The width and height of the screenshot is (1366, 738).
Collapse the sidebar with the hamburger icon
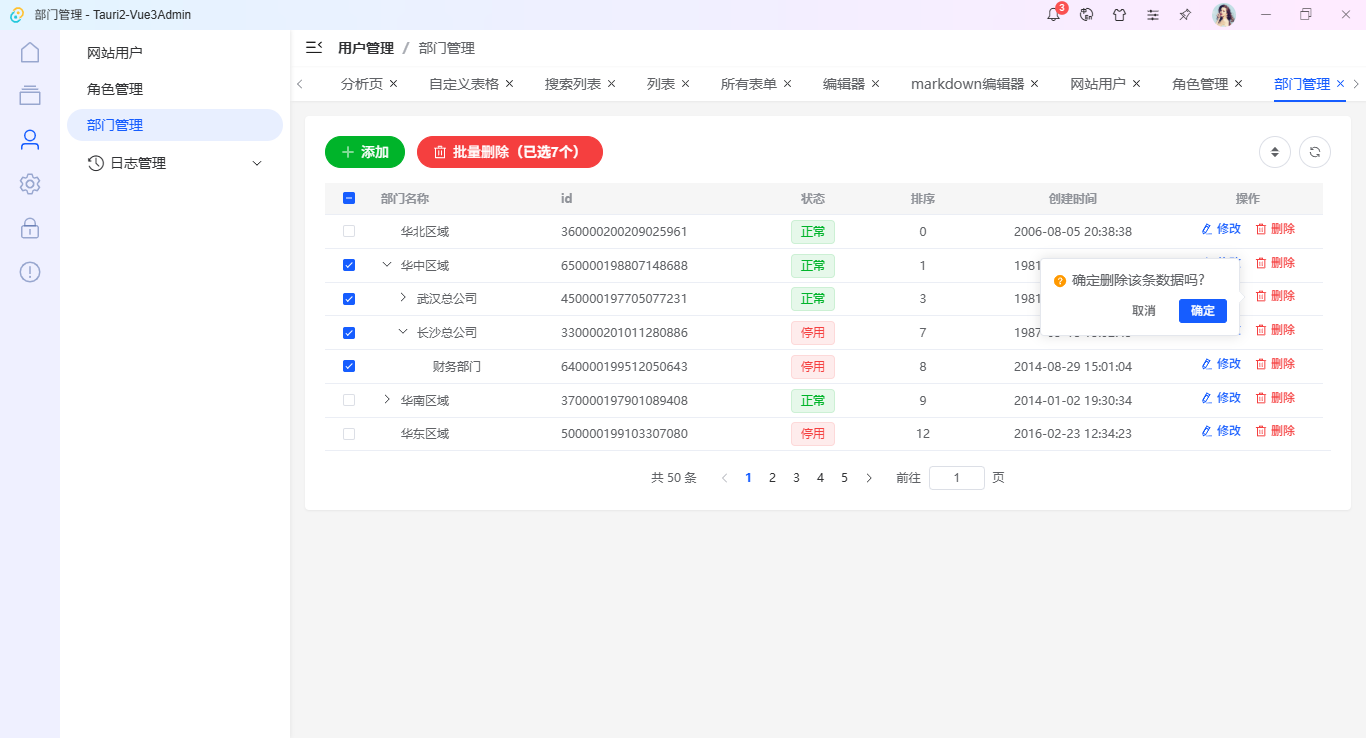tap(313, 47)
